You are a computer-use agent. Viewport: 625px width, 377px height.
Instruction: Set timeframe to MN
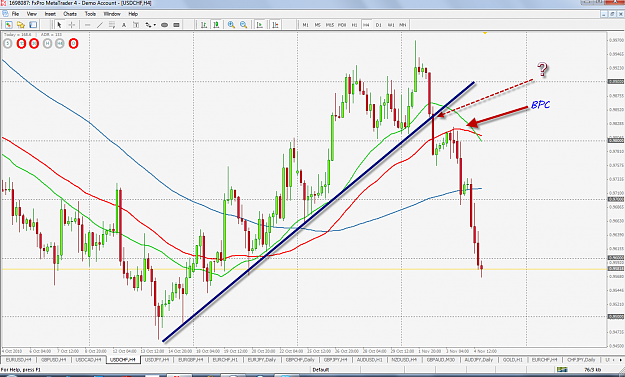[x=403, y=25]
